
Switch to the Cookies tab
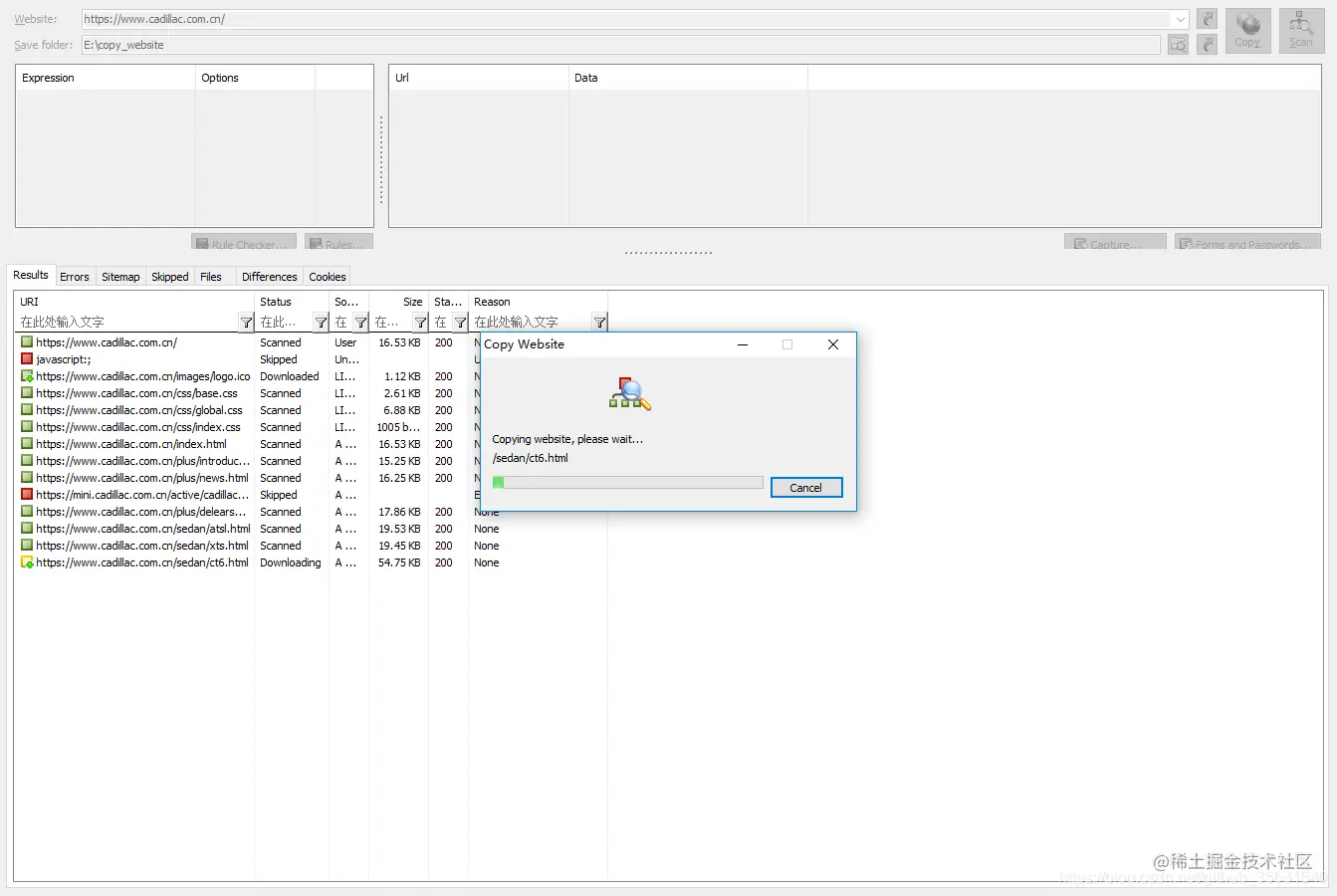328,277
